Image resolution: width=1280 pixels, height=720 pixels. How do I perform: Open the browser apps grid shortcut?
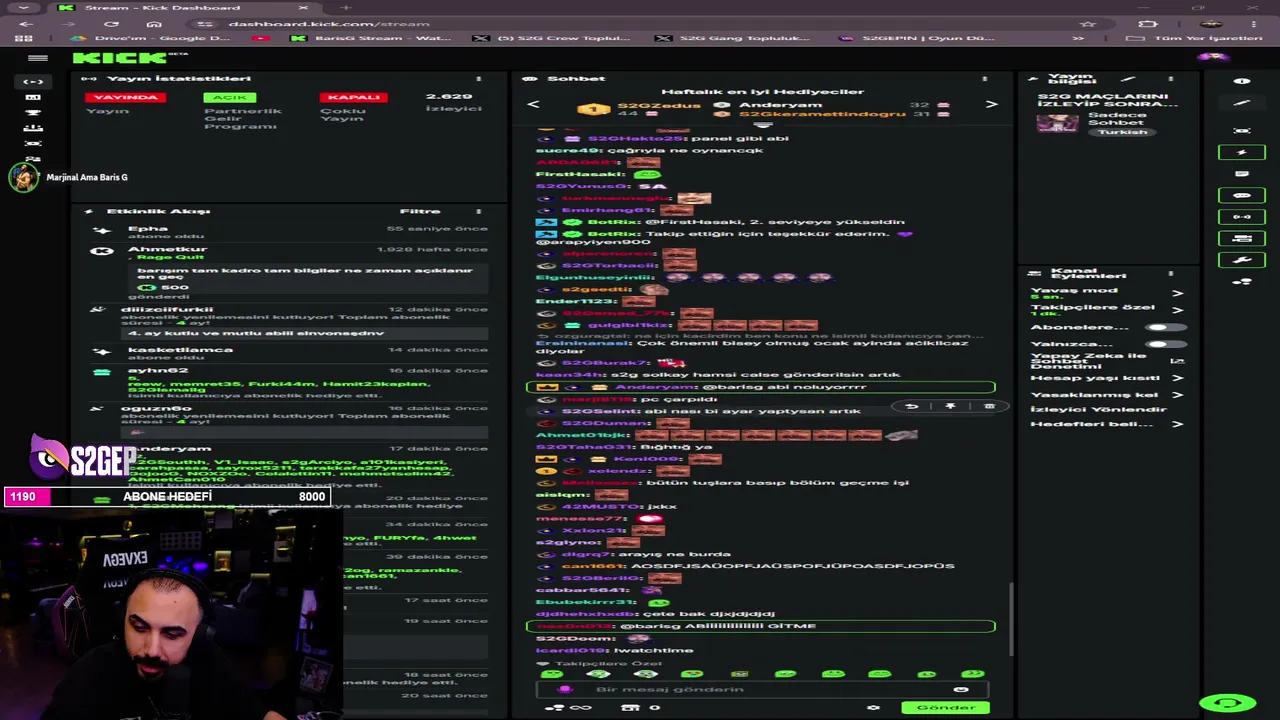[x=23, y=38]
